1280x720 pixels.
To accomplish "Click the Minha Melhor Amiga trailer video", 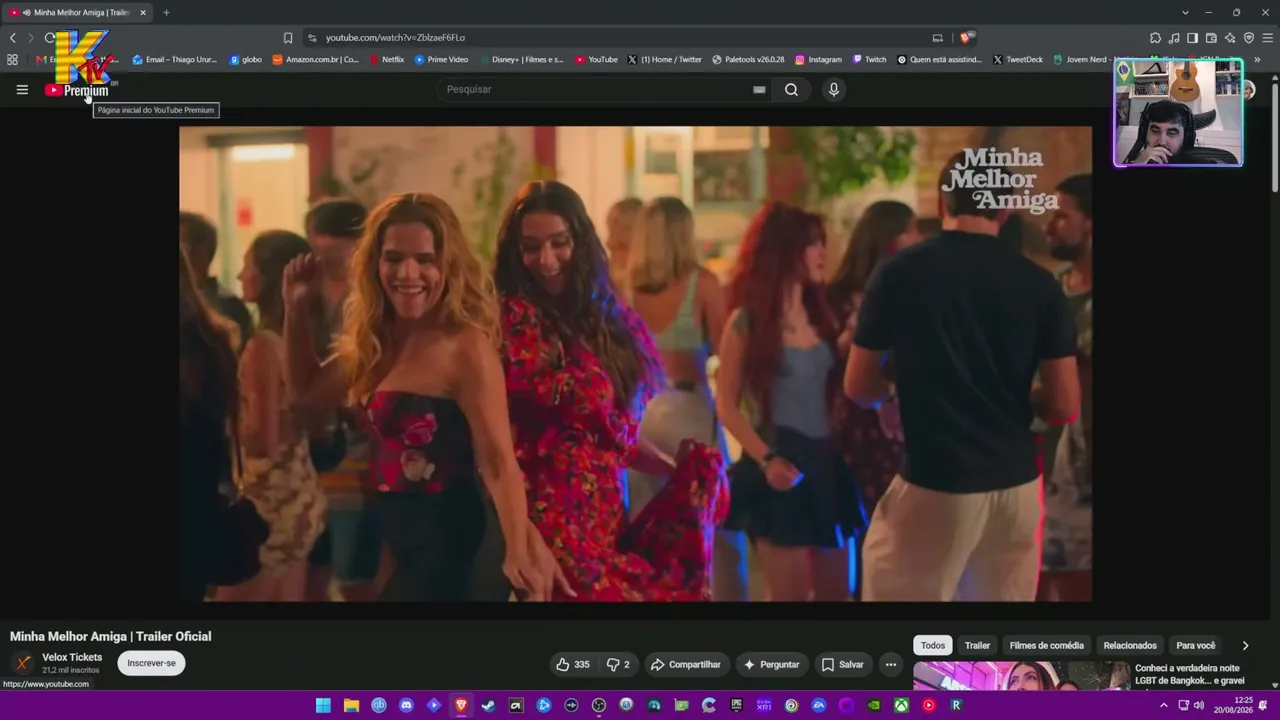I will [x=635, y=364].
